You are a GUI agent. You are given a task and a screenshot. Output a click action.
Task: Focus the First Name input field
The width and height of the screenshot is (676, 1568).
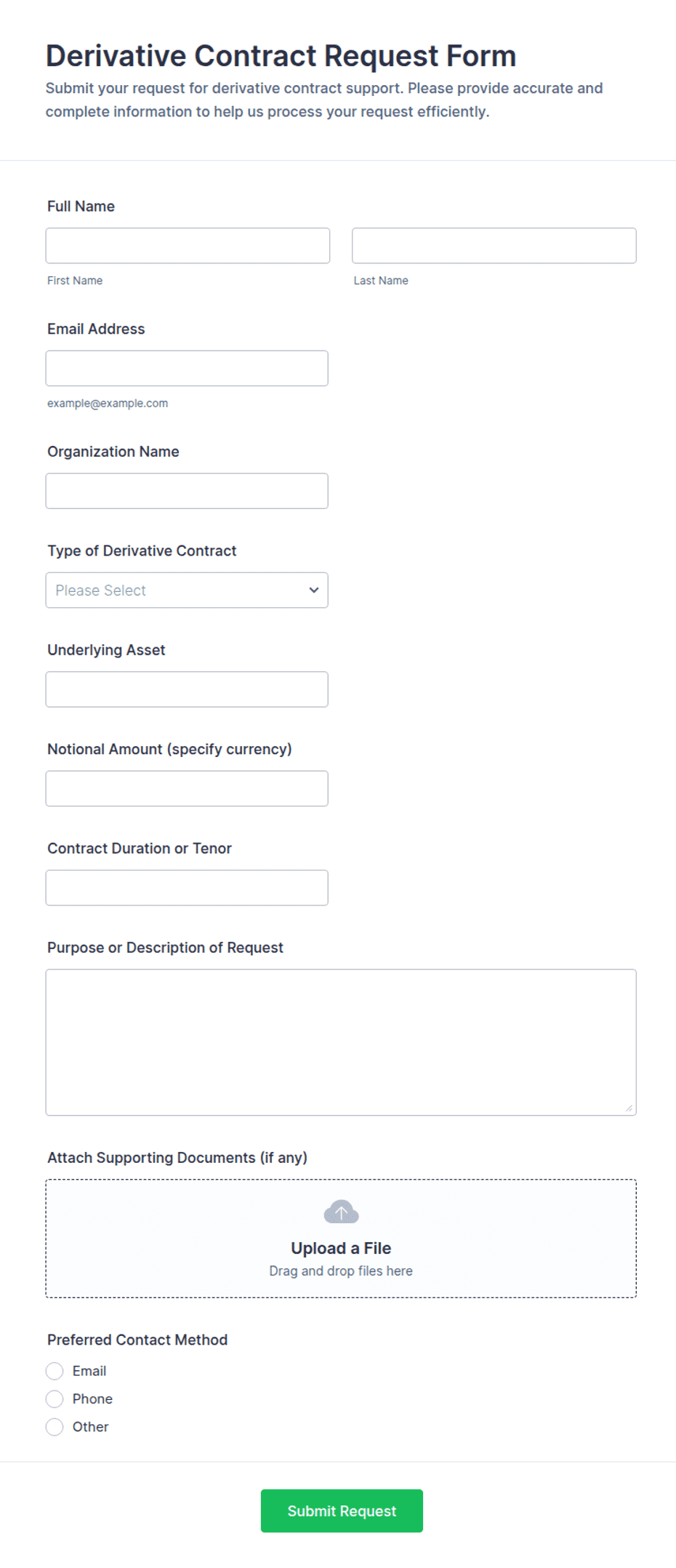[x=188, y=246]
